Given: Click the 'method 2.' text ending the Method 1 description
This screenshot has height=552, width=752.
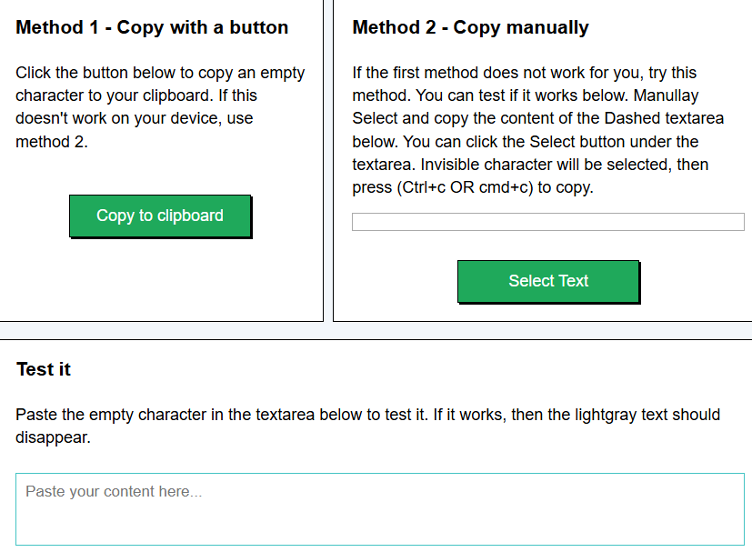Looking at the screenshot, I should tap(52, 141).
